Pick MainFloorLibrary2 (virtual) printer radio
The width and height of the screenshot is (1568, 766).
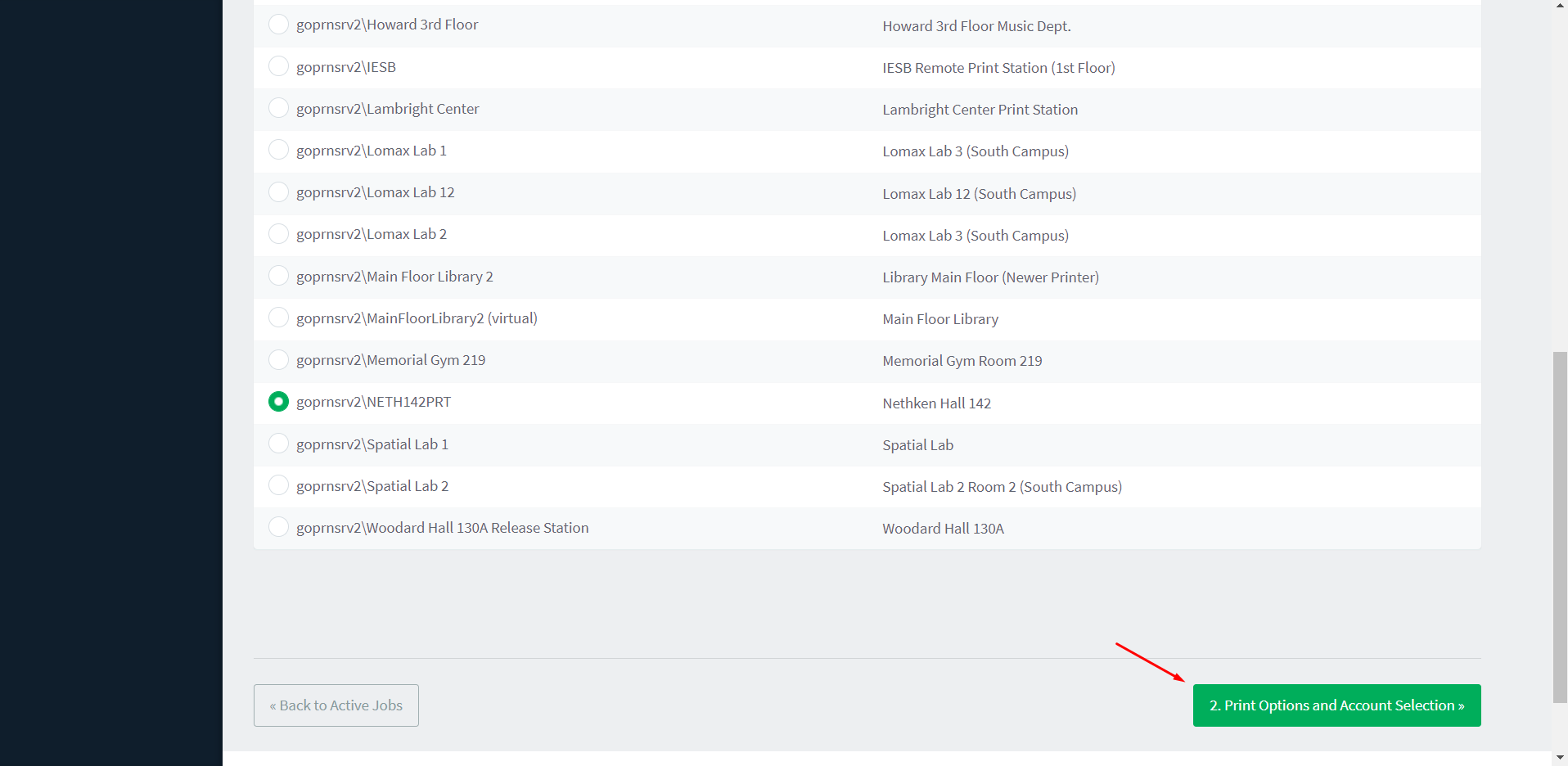point(278,318)
